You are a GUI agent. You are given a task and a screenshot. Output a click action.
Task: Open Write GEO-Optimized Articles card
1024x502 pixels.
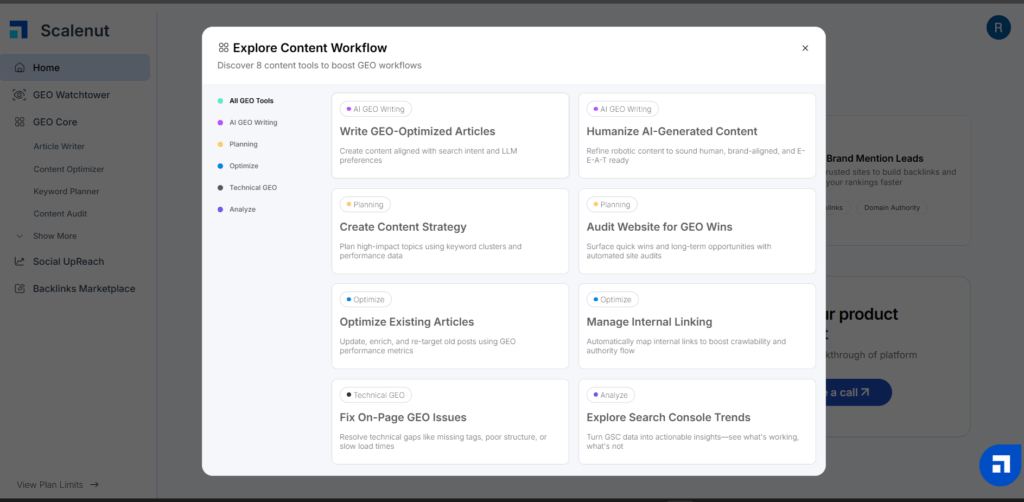(x=450, y=135)
